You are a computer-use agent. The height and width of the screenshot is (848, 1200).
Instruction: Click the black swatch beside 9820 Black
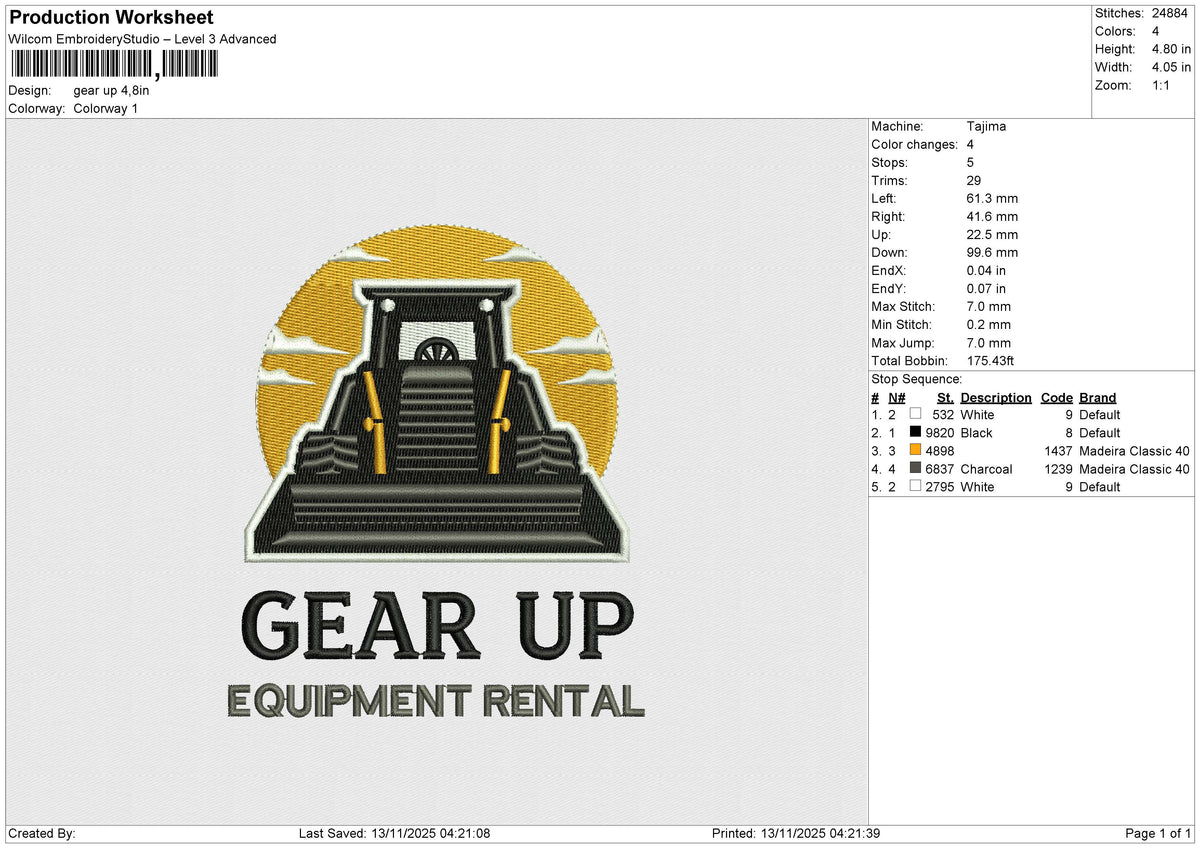point(915,432)
